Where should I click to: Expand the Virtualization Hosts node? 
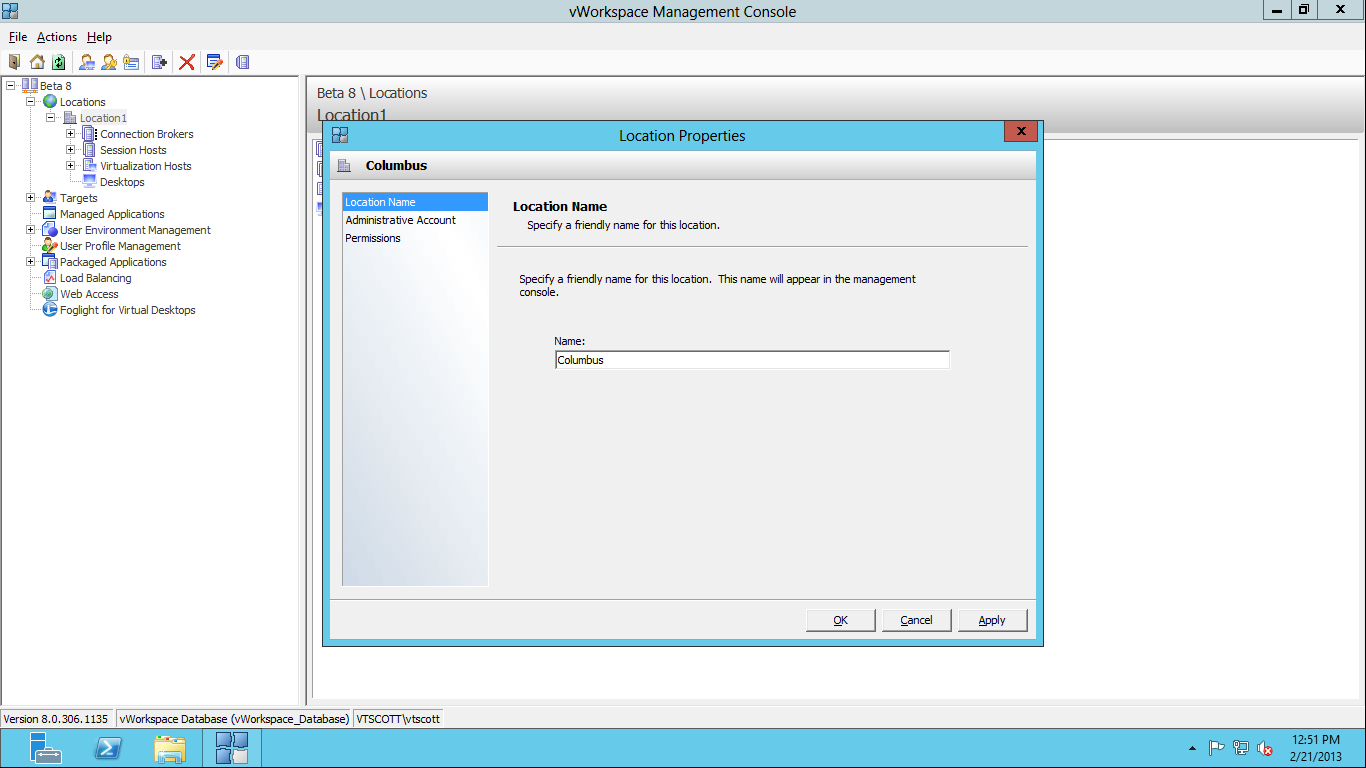[x=70, y=166]
